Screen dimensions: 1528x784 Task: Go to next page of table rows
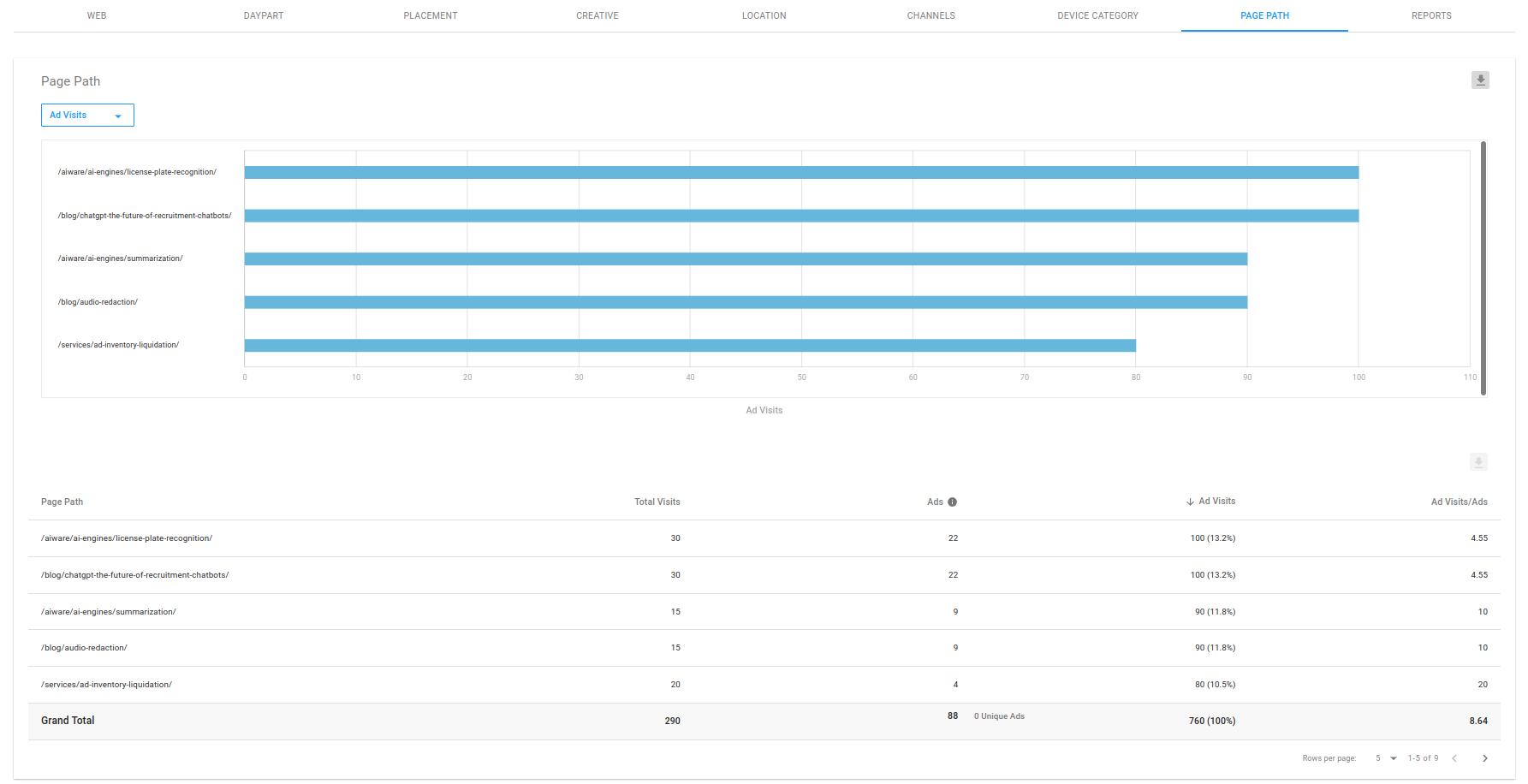(1485, 758)
